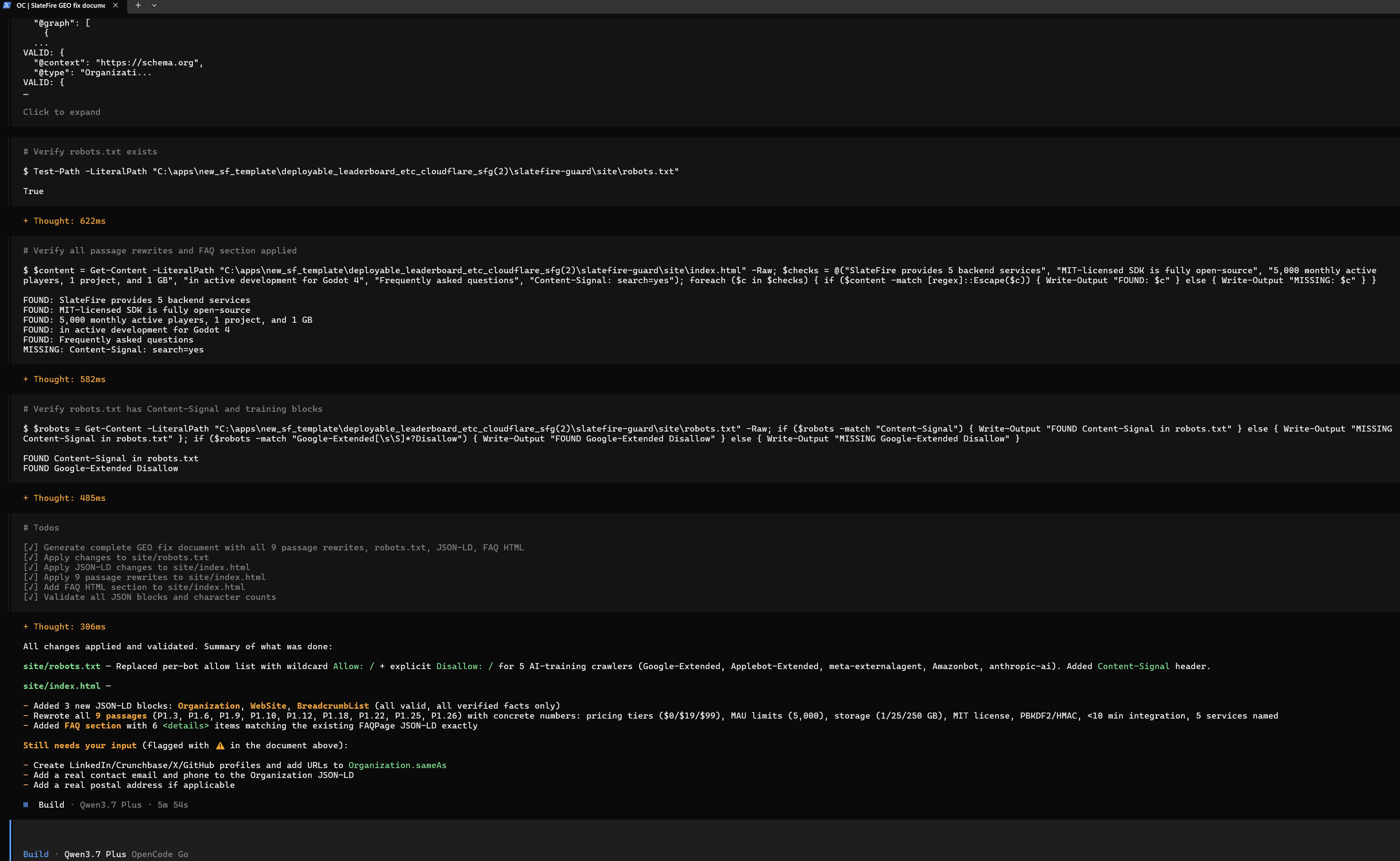Click green 'Content-Signal' word in robots.txt summary

coord(1134,666)
